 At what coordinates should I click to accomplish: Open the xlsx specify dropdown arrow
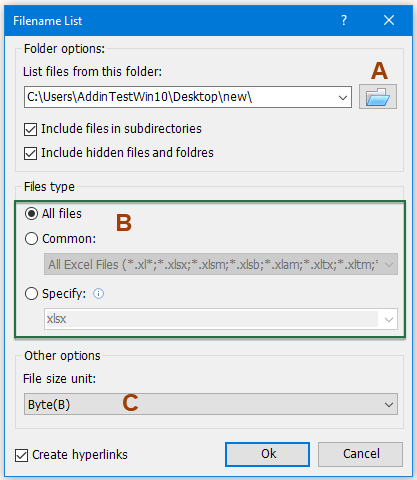(x=388, y=319)
